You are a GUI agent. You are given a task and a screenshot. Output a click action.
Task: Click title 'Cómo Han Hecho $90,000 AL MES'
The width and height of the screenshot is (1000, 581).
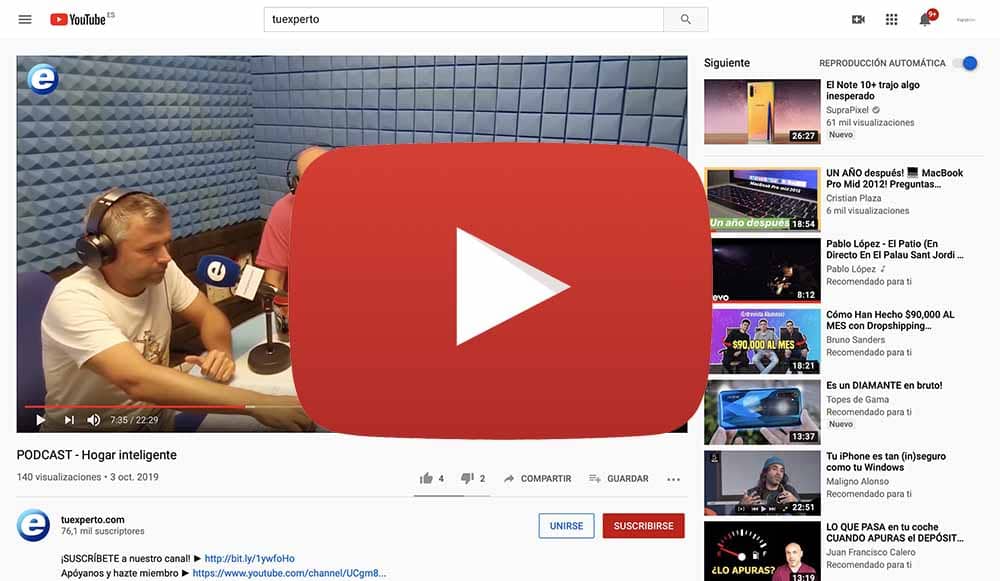click(890, 320)
